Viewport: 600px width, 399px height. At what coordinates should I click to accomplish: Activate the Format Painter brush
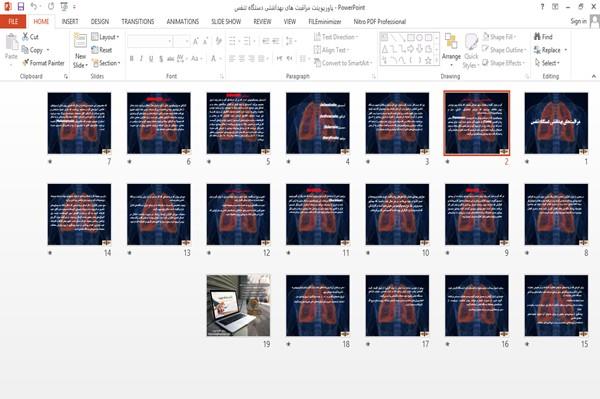click(26, 63)
